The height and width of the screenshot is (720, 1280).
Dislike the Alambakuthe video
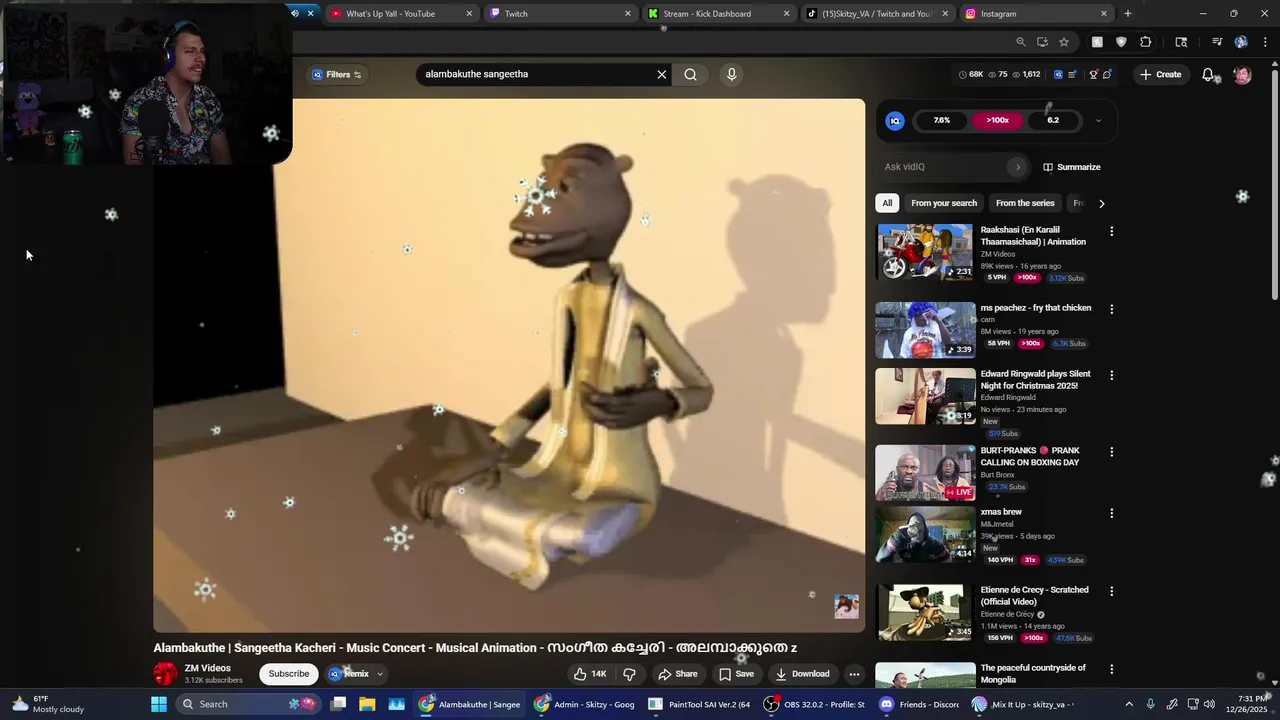tap(629, 674)
